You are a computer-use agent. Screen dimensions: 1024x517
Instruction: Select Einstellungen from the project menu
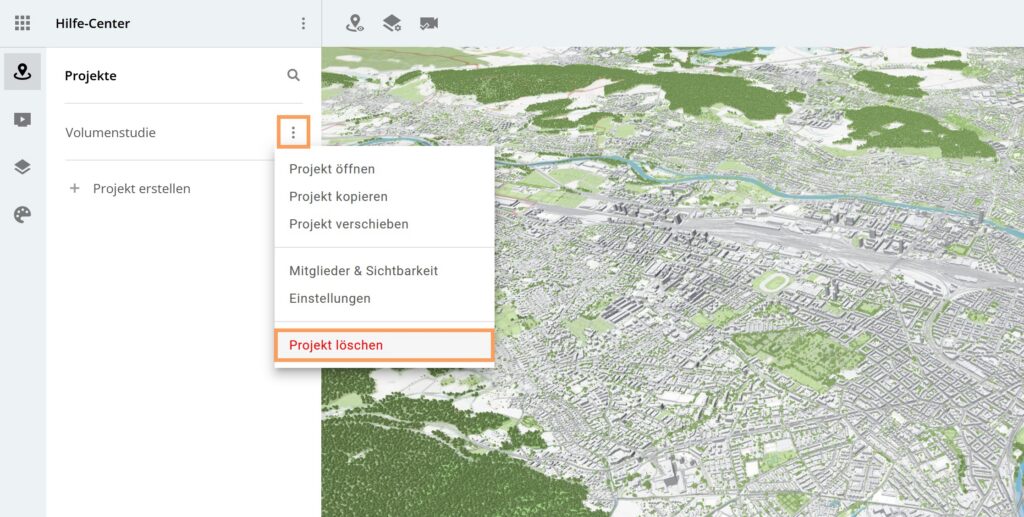coord(330,298)
